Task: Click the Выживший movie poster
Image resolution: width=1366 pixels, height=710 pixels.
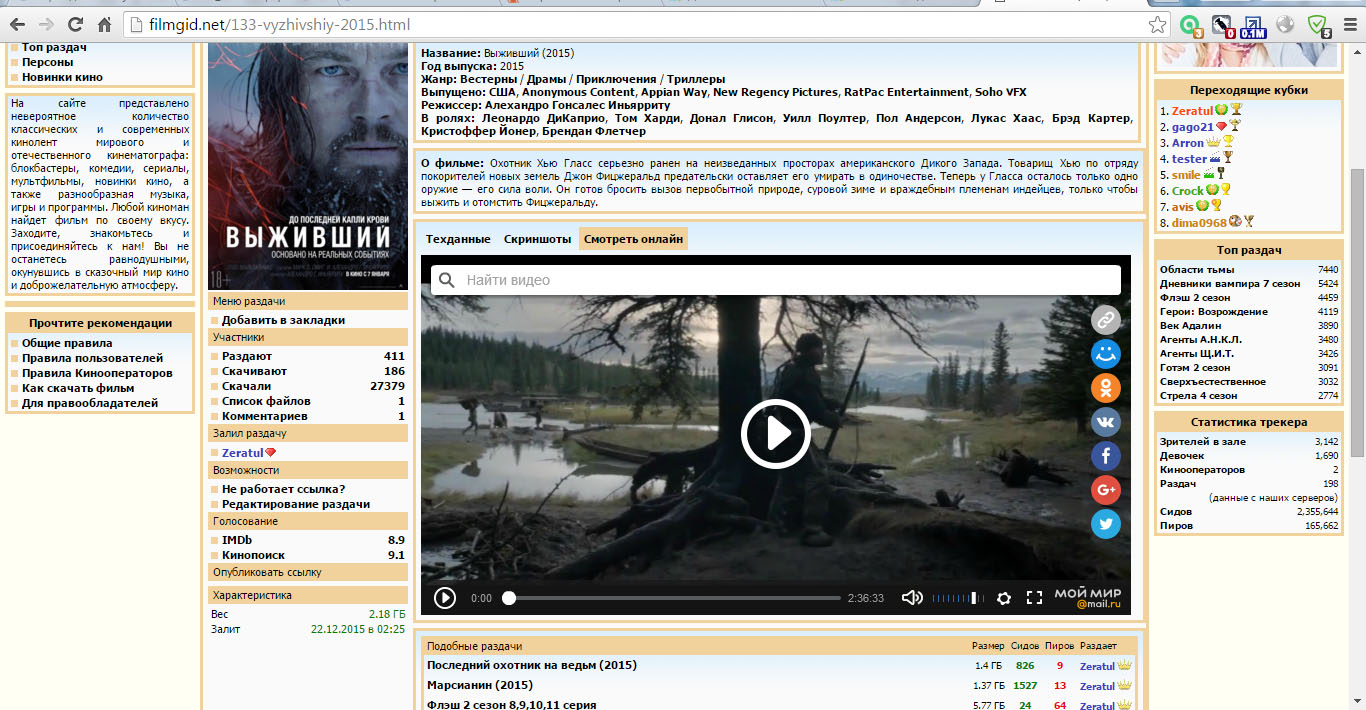Action: coord(308,168)
